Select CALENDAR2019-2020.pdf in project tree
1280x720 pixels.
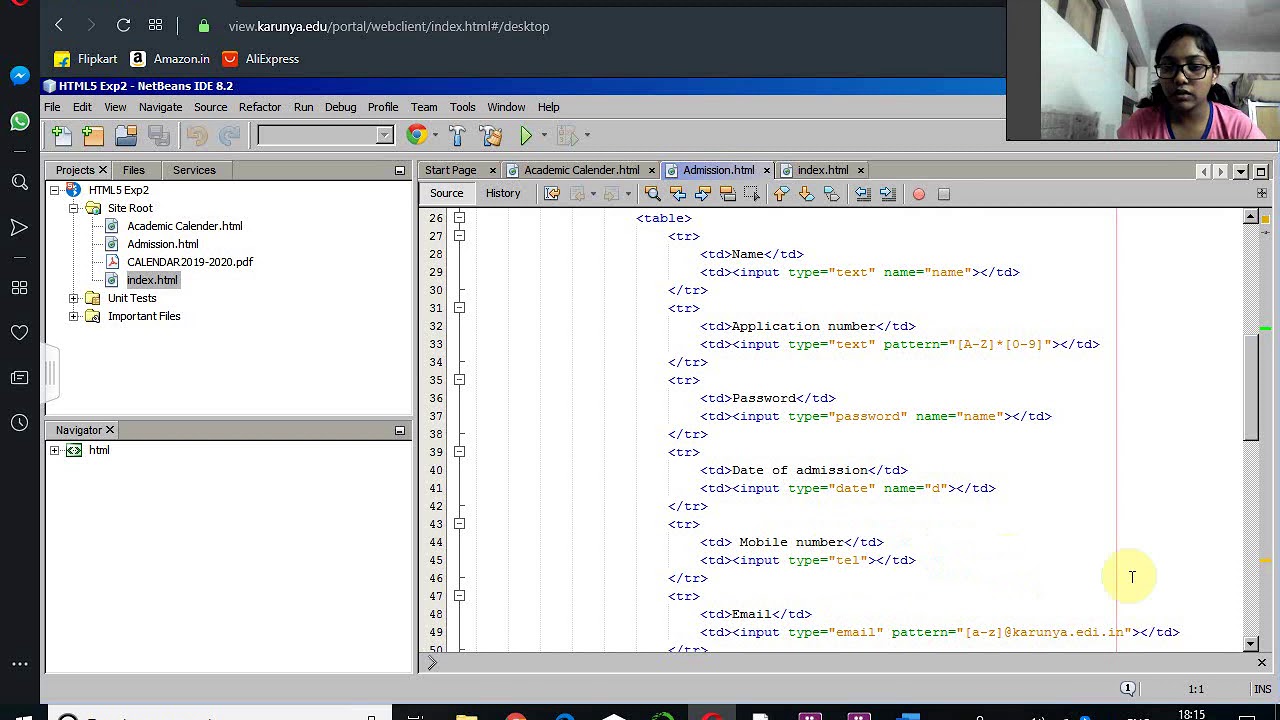tap(190, 262)
